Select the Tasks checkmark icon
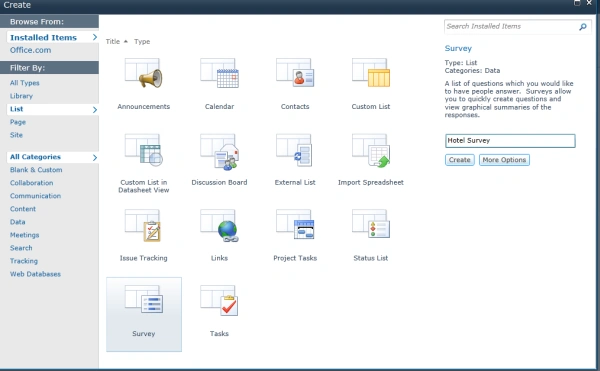 [219, 300]
